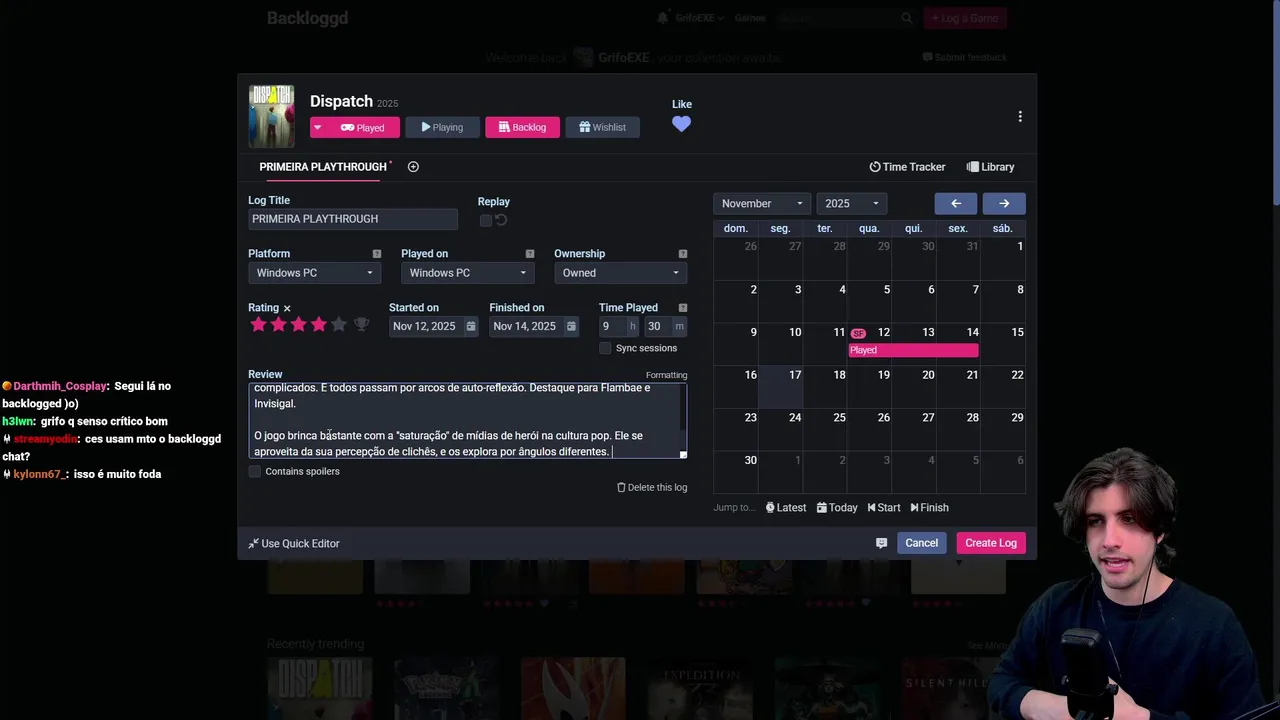The width and height of the screenshot is (1280, 720).
Task: Jump to Today in calendar
Action: (837, 507)
